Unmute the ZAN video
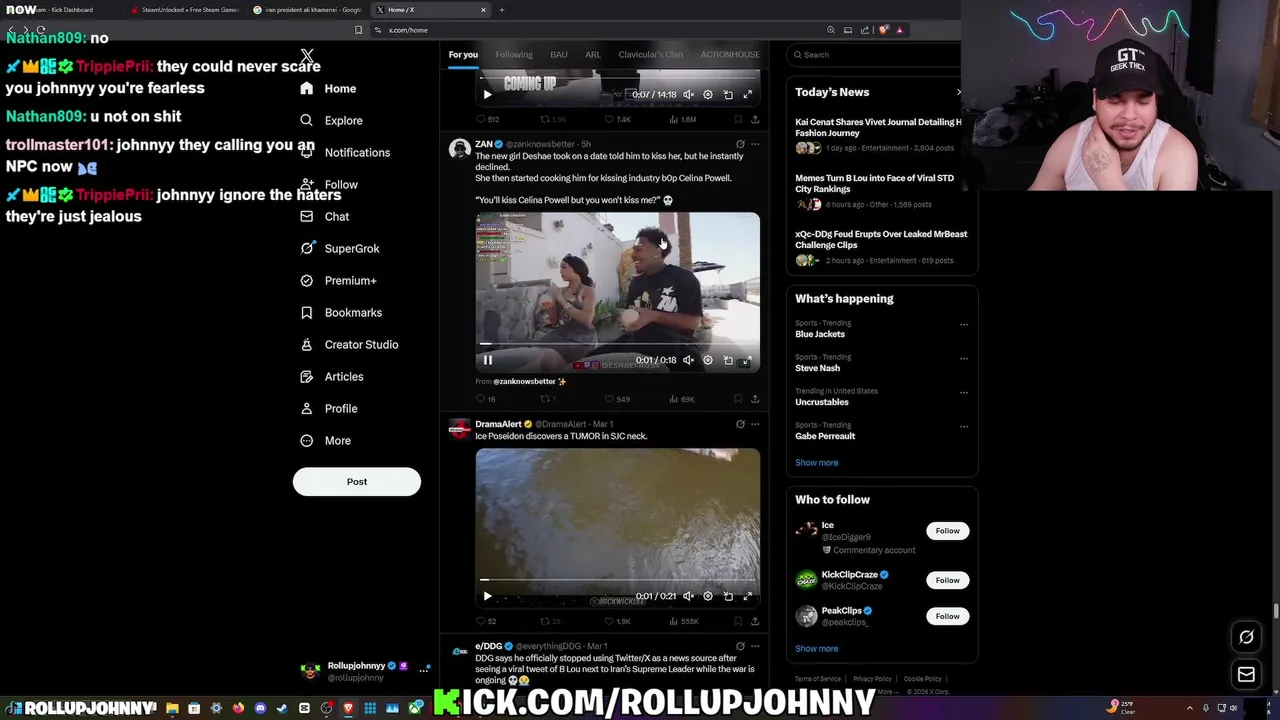Screen dimensions: 1280x720 (x=688, y=360)
